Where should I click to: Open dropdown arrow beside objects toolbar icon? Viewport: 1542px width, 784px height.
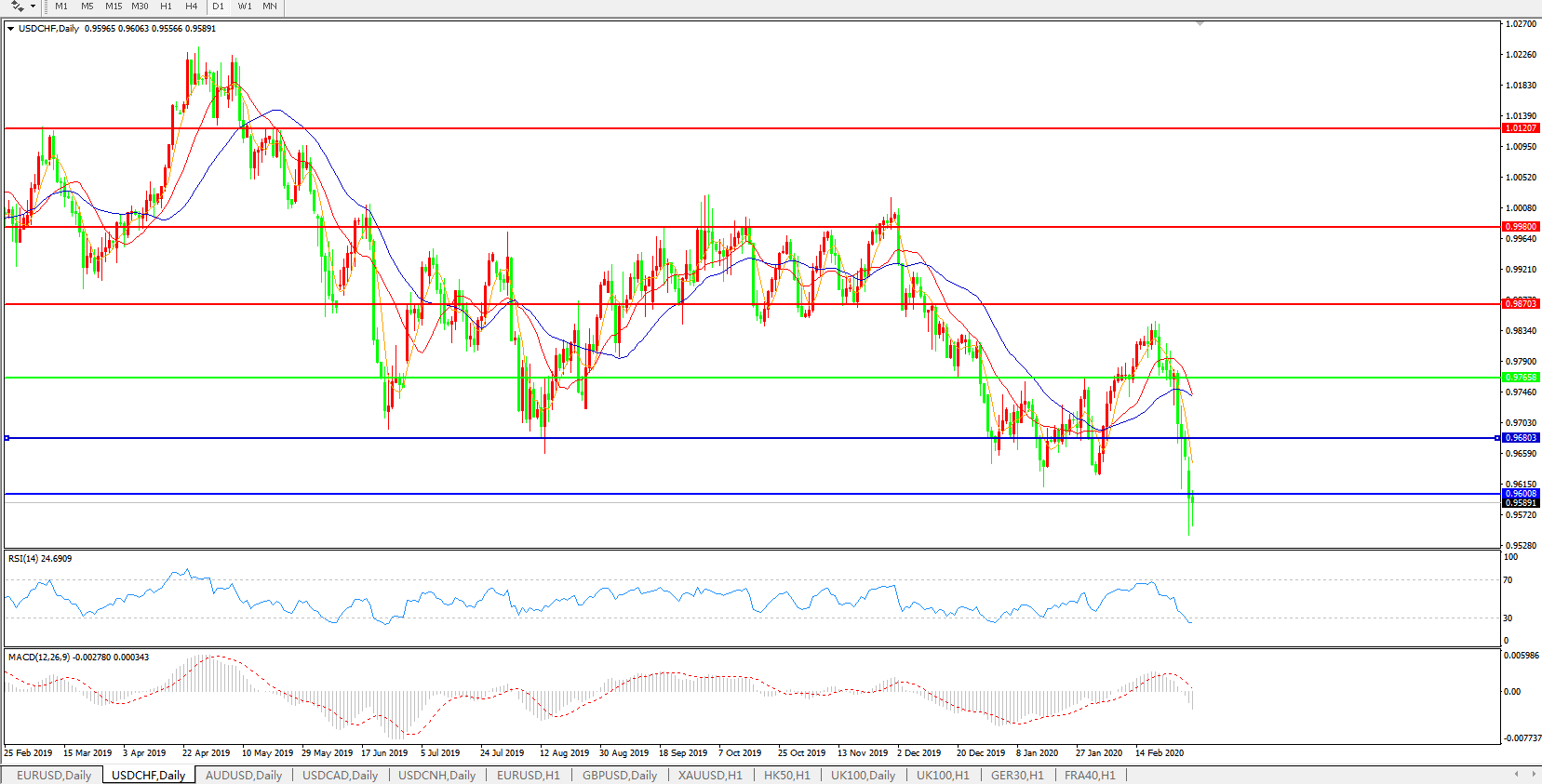tap(33, 7)
